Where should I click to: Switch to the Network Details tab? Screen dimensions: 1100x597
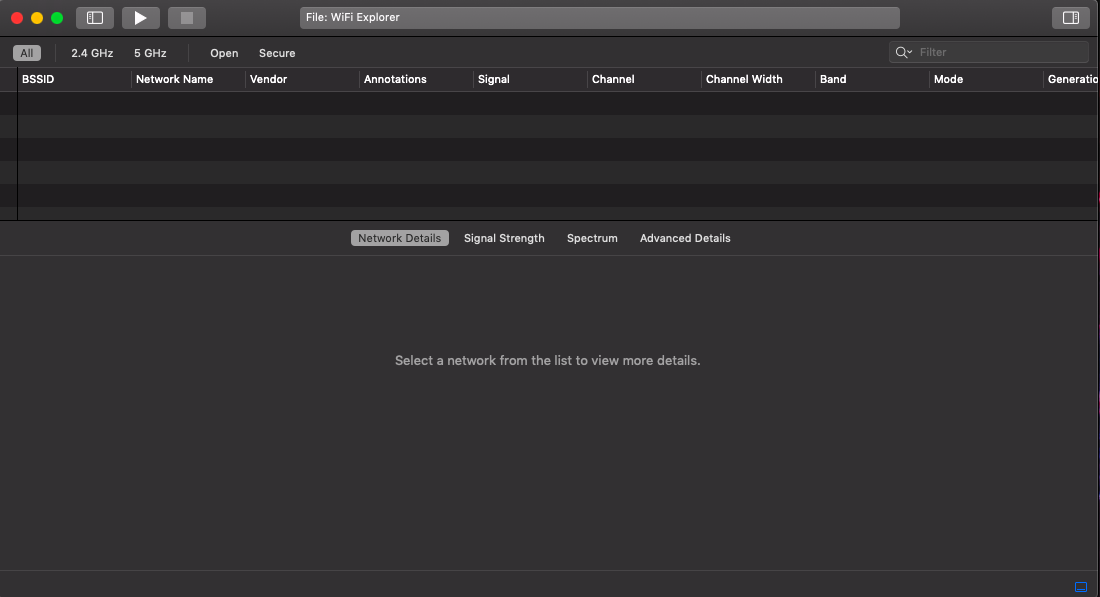[x=400, y=238]
